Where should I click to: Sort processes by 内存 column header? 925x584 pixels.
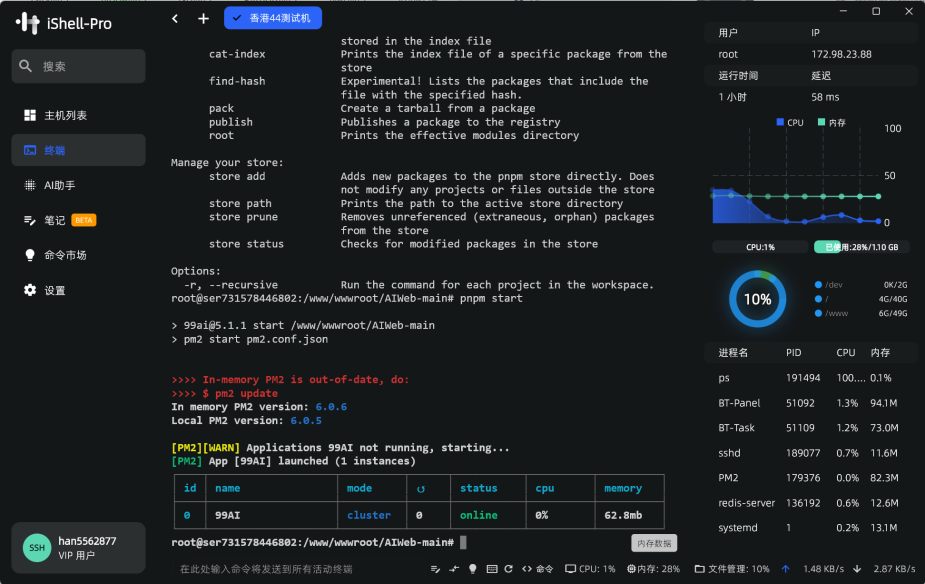point(880,353)
